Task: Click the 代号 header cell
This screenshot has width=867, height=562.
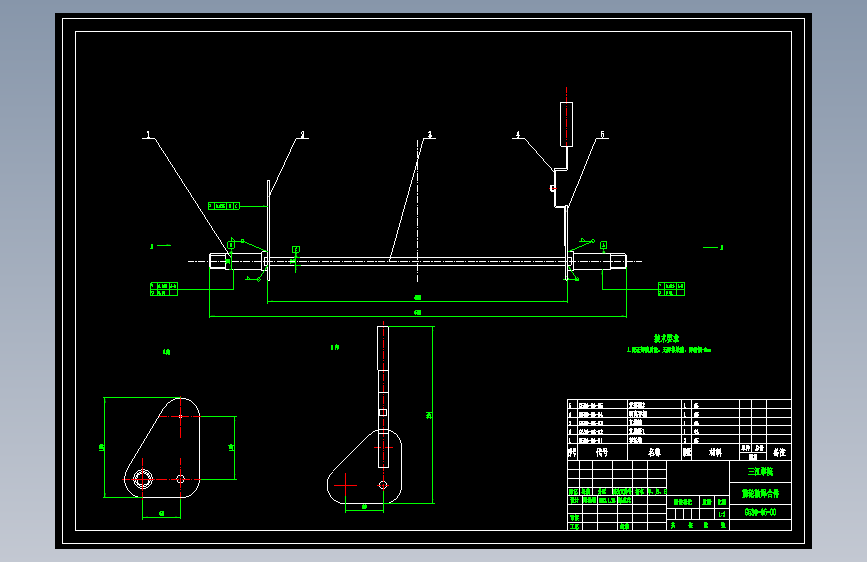Action: (602, 452)
